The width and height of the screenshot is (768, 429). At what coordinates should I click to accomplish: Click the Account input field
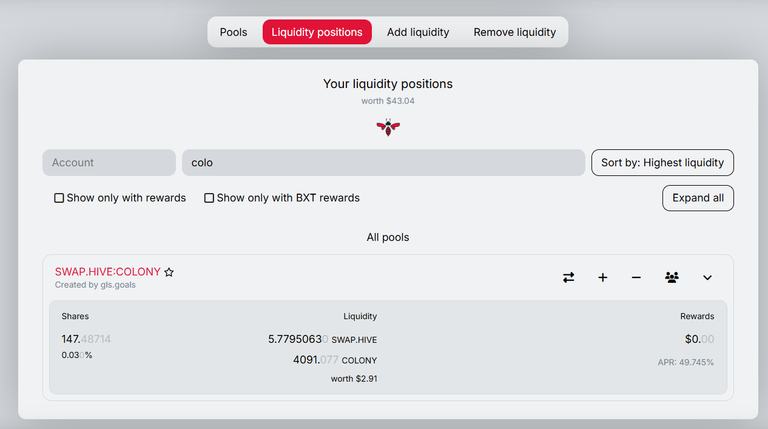point(109,163)
